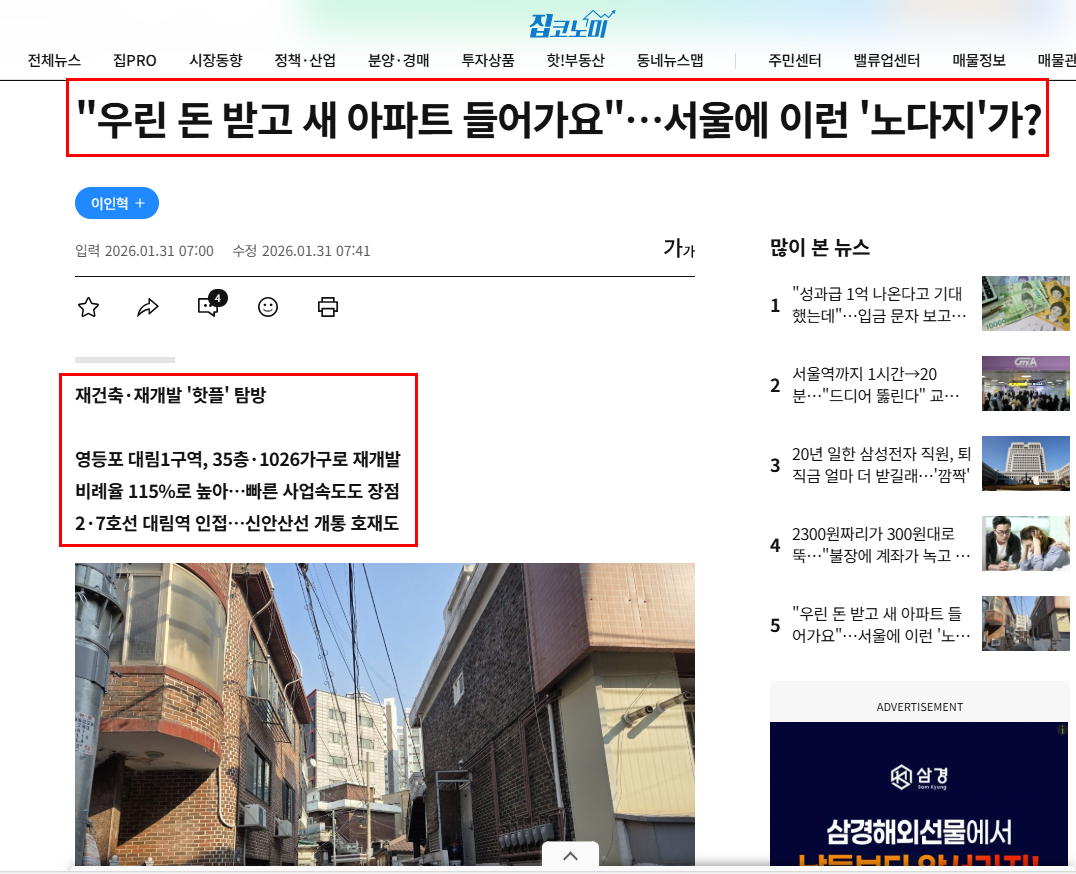Open 투자상품 menu
This screenshot has width=1076, height=874.
tap(488, 60)
